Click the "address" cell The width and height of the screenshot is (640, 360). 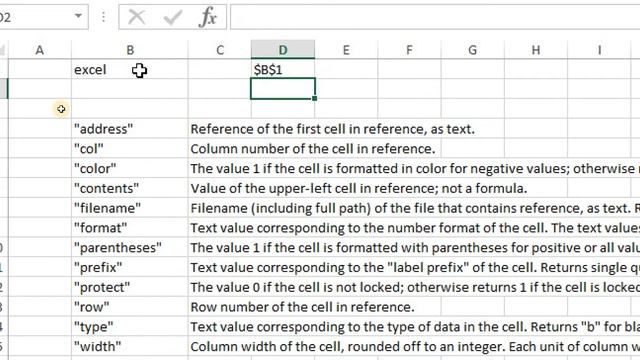(130, 129)
